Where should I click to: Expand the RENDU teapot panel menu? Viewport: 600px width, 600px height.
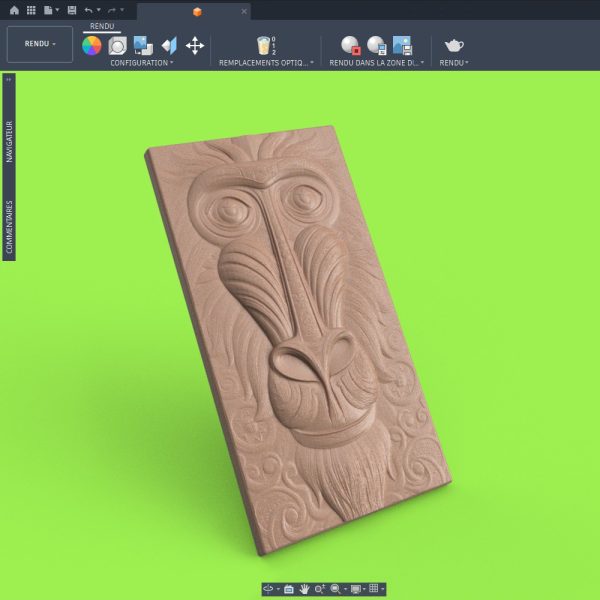click(x=454, y=63)
